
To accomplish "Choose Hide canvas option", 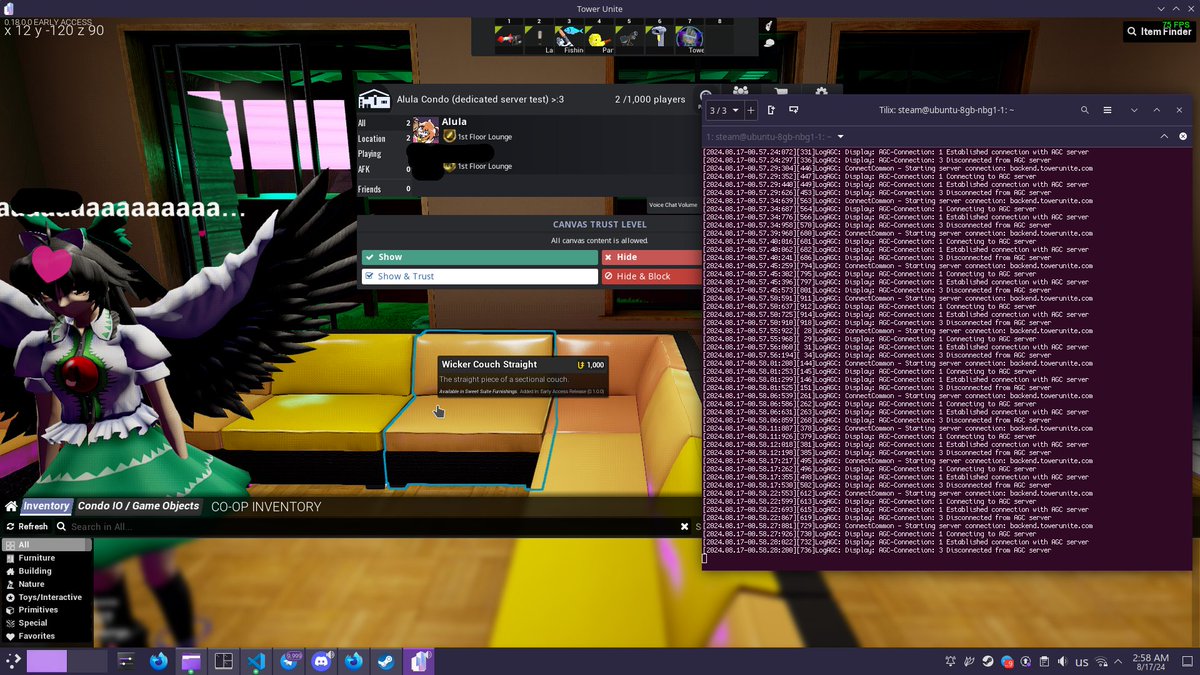I will (x=651, y=257).
